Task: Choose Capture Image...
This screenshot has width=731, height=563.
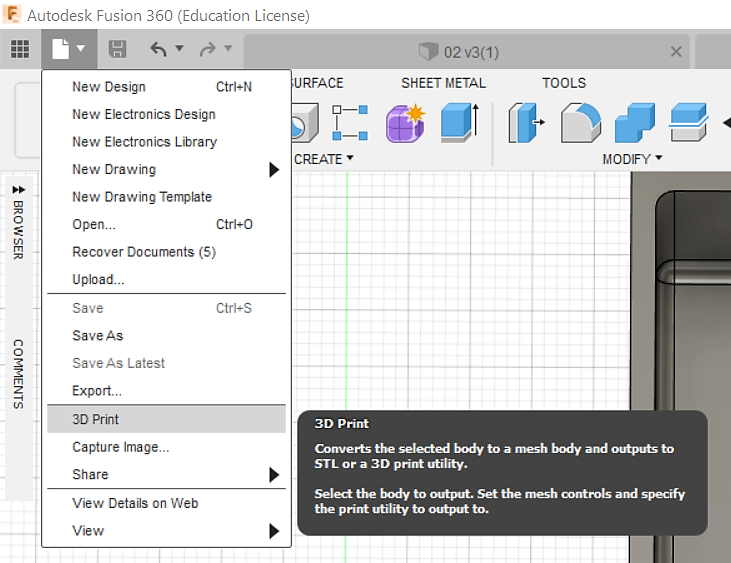Action: pyautogui.click(x=166, y=447)
